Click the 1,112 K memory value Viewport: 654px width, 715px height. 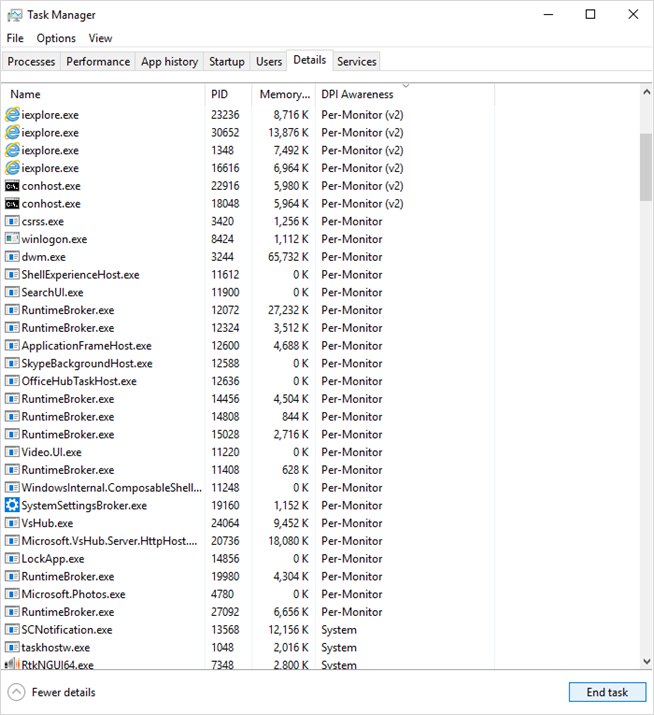point(291,239)
